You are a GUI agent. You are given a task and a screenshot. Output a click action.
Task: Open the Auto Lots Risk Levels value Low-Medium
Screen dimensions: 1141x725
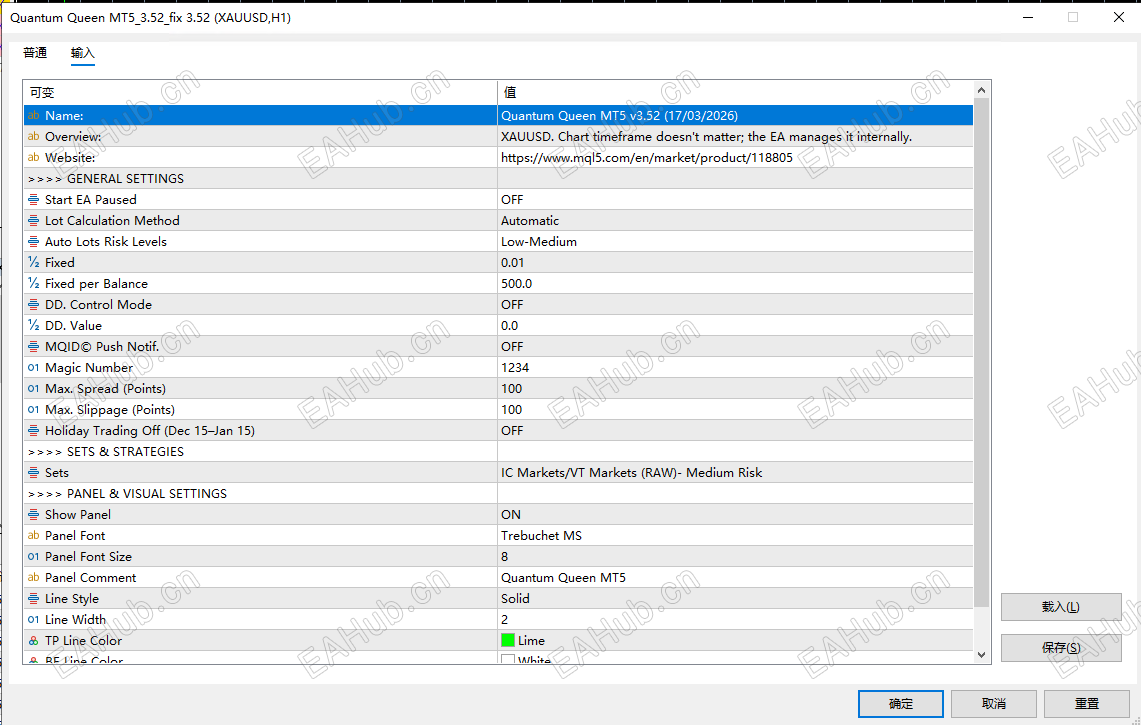pos(735,242)
